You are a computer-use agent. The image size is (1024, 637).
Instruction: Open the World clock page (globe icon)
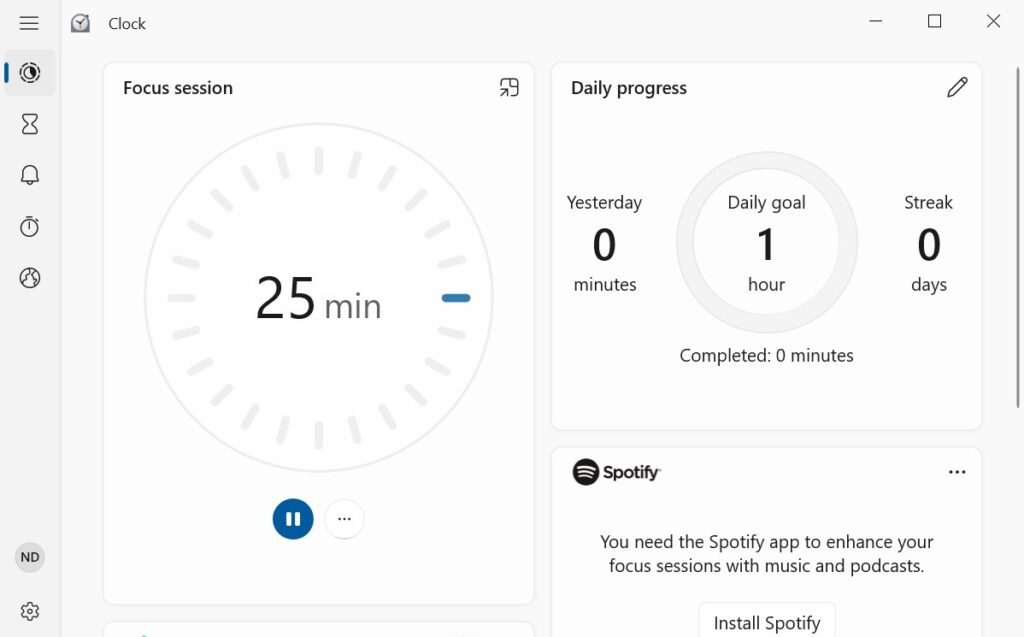pos(30,278)
